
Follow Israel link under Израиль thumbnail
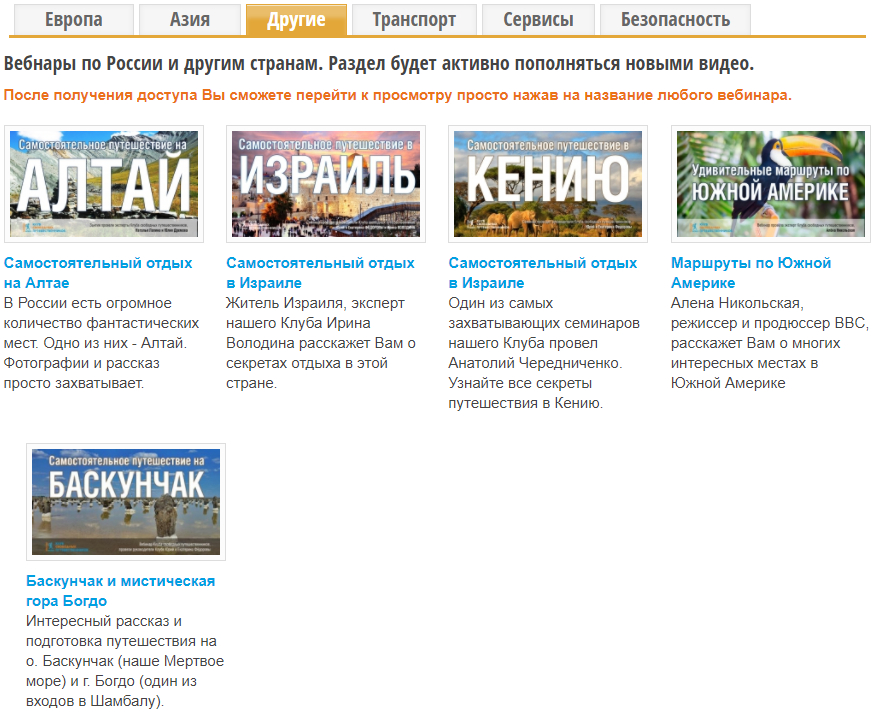pos(320,273)
